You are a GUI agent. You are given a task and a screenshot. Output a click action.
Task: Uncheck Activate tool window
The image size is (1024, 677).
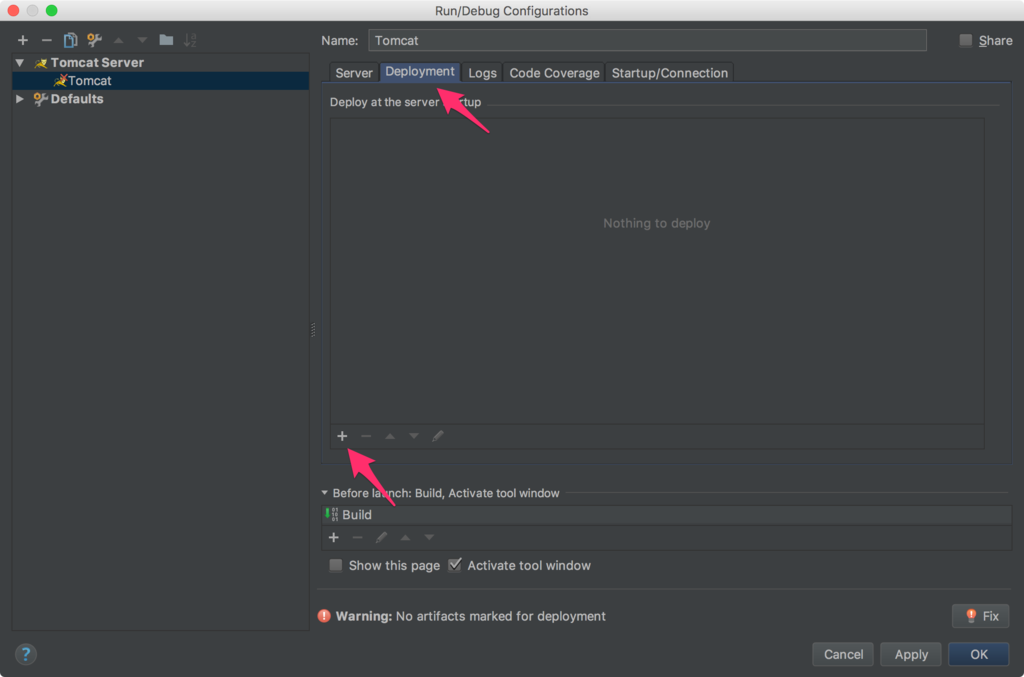pos(455,565)
